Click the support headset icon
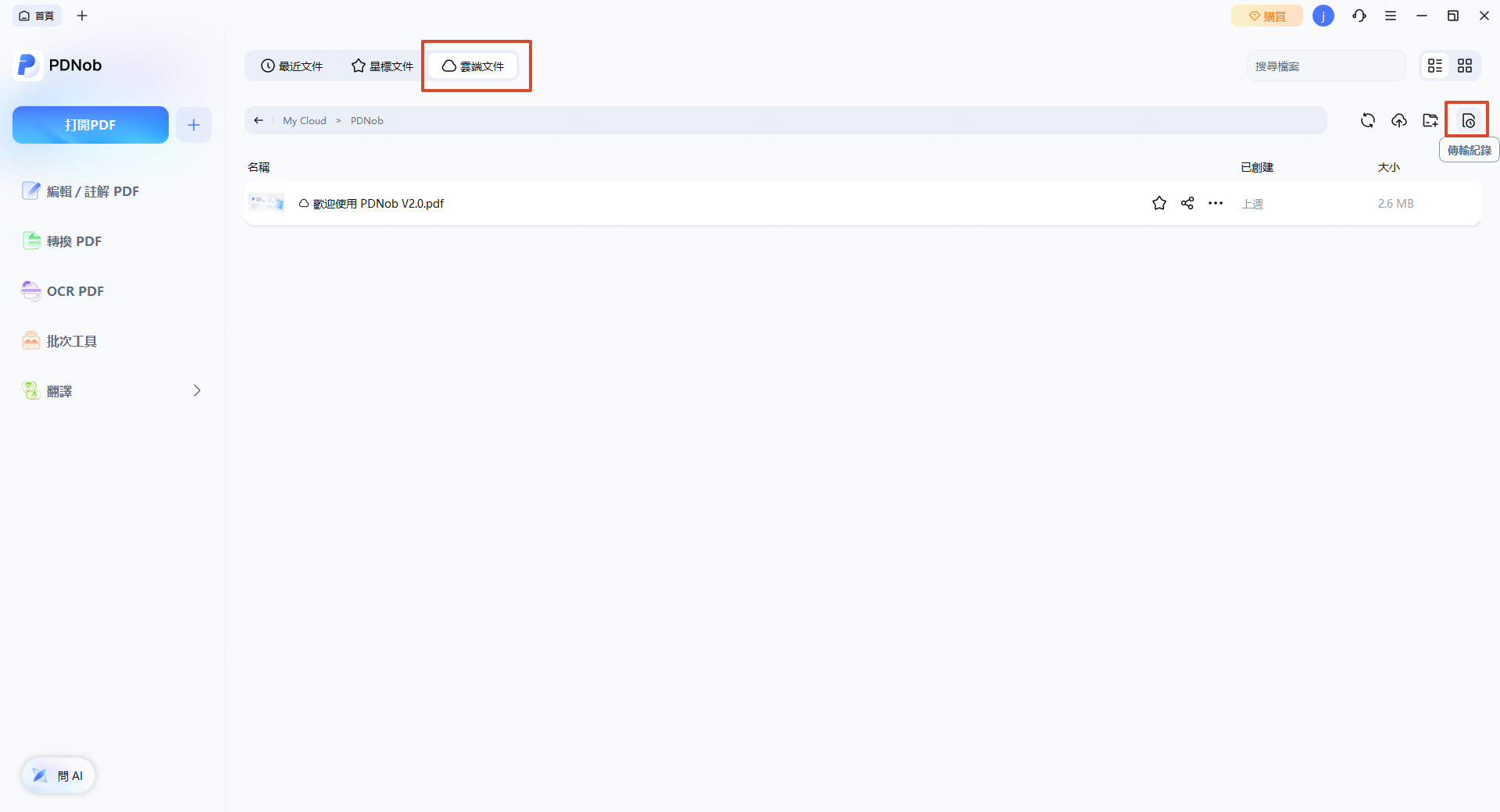The height and width of the screenshot is (812, 1500). (1359, 16)
